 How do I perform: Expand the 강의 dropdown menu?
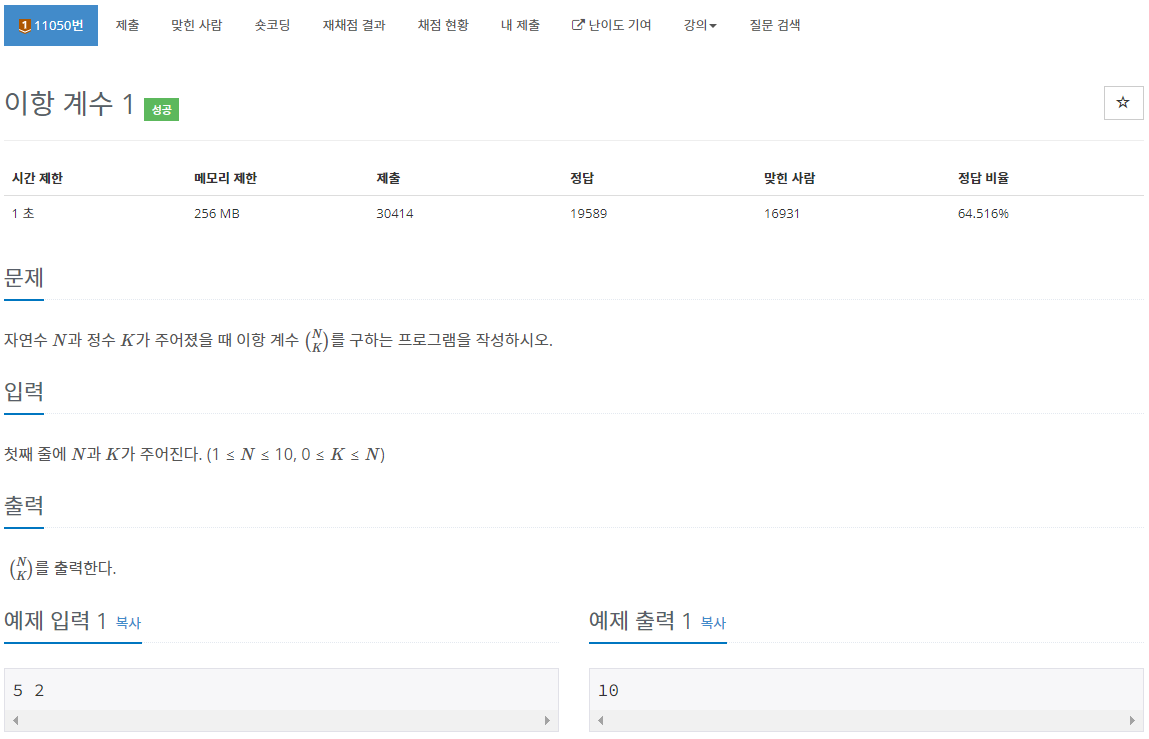pos(700,25)
